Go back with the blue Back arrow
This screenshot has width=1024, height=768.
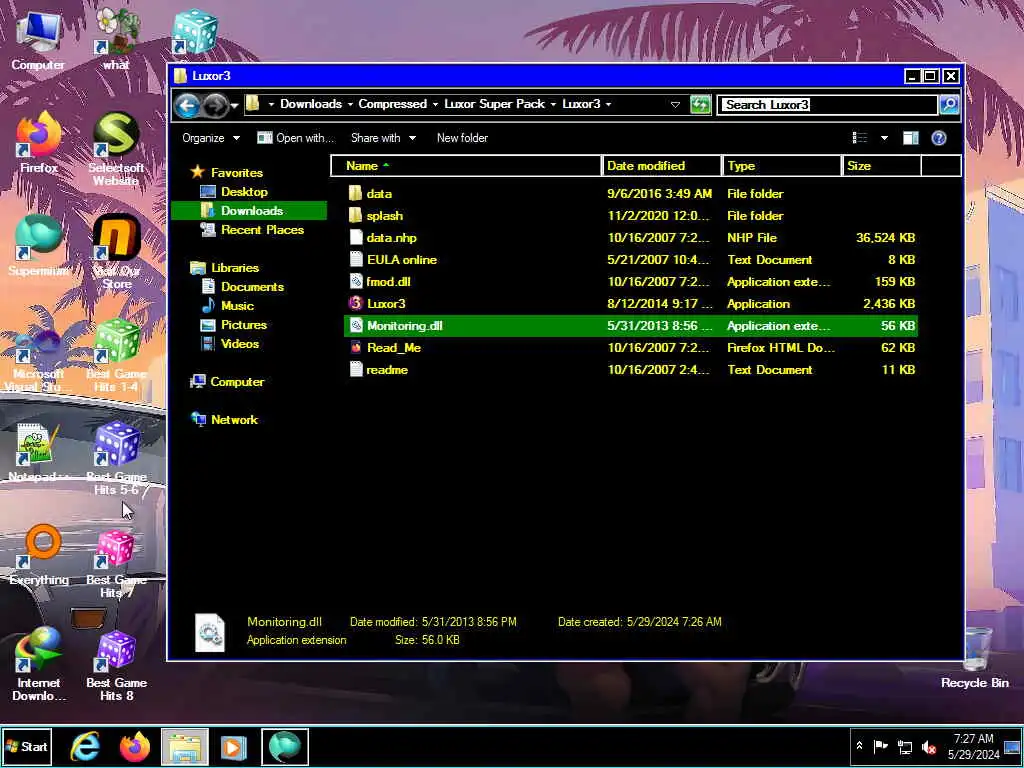click(187, 104)
